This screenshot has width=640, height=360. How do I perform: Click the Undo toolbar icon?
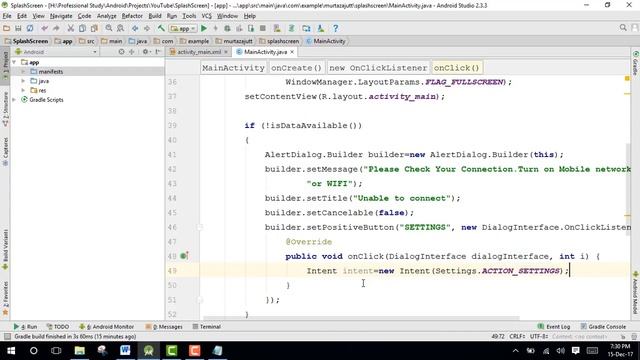[44, 28]
